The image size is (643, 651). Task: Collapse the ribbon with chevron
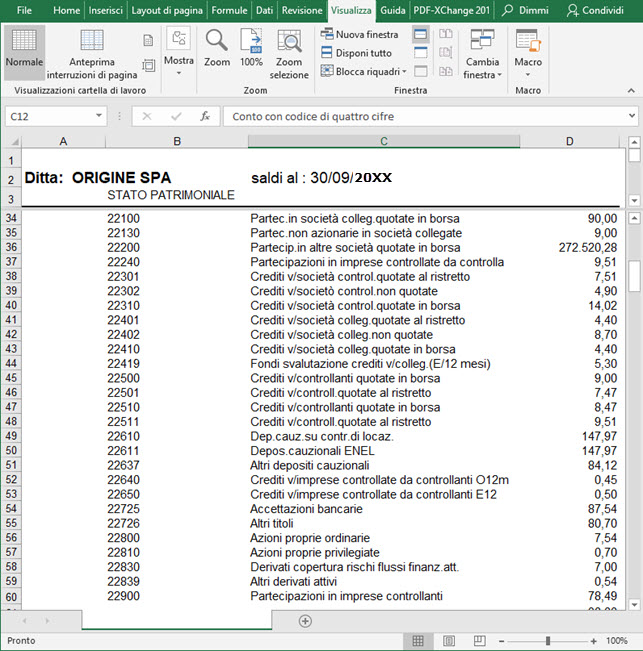point(631,91)
